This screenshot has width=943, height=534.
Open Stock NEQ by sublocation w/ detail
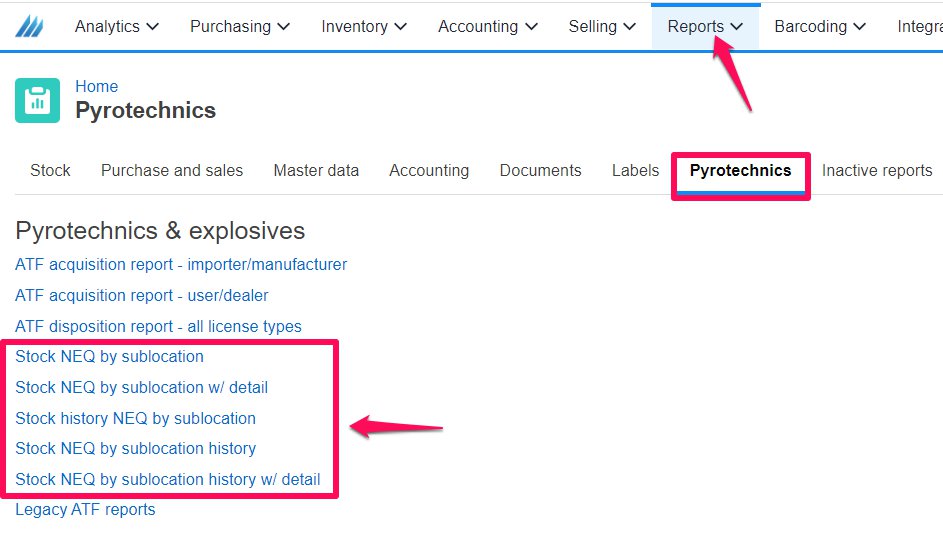point(141,387)
